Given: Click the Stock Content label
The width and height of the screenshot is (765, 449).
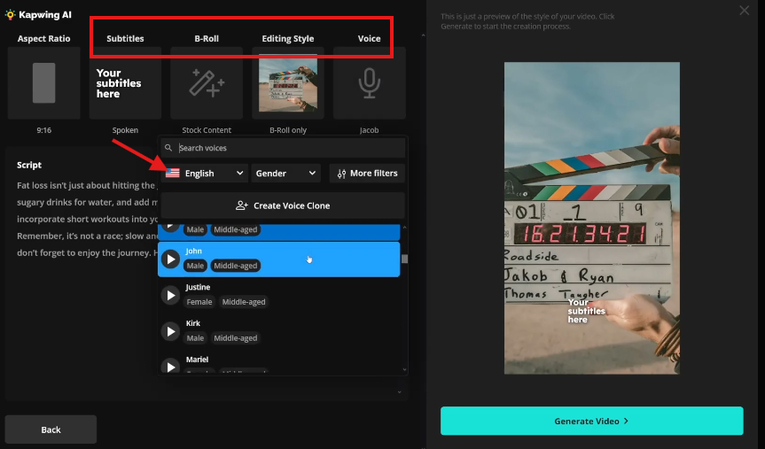Looking at the screenshot, I should coord(207,130).
